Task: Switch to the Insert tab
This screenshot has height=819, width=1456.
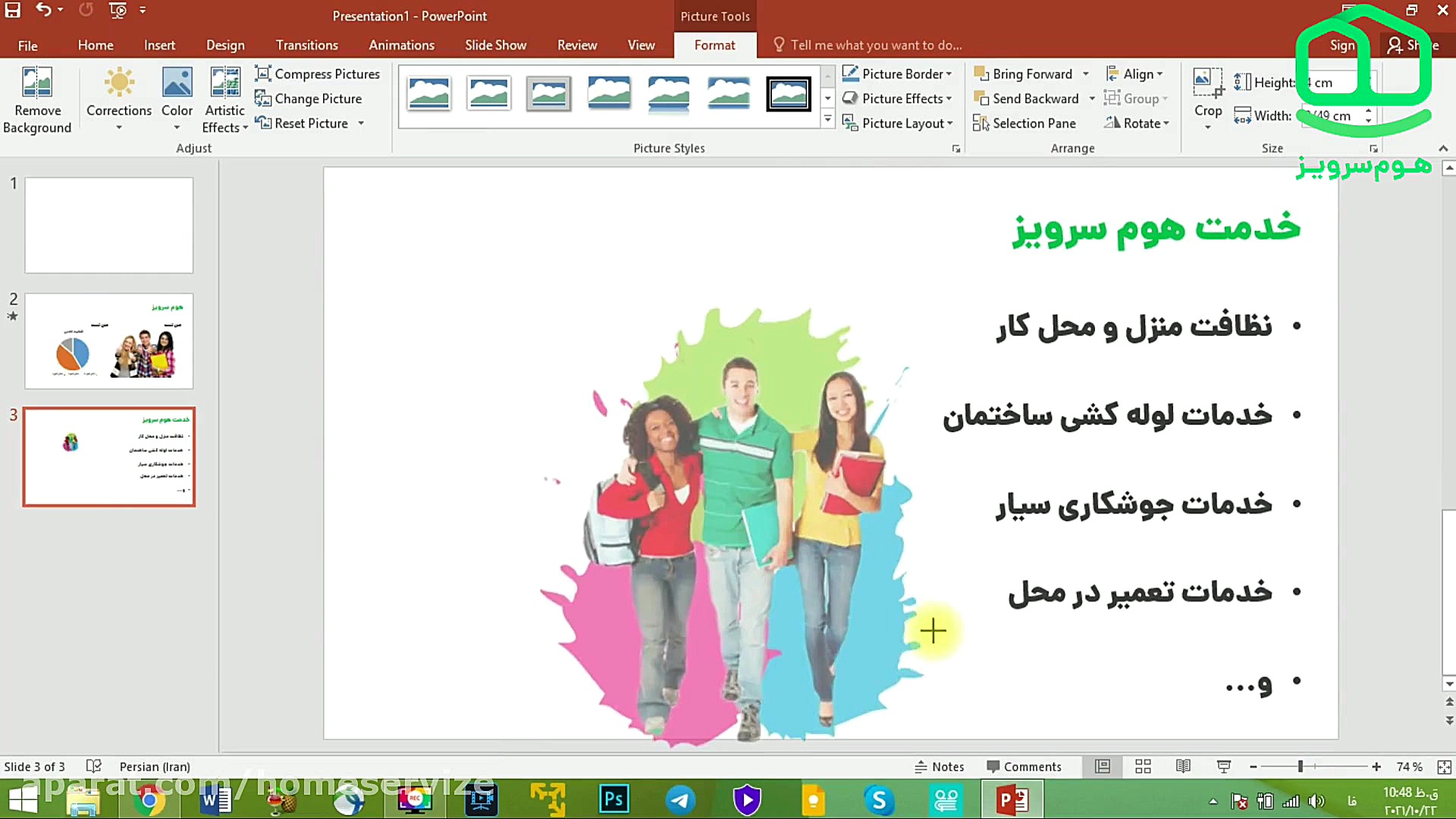Action: [x=159, y=45]
